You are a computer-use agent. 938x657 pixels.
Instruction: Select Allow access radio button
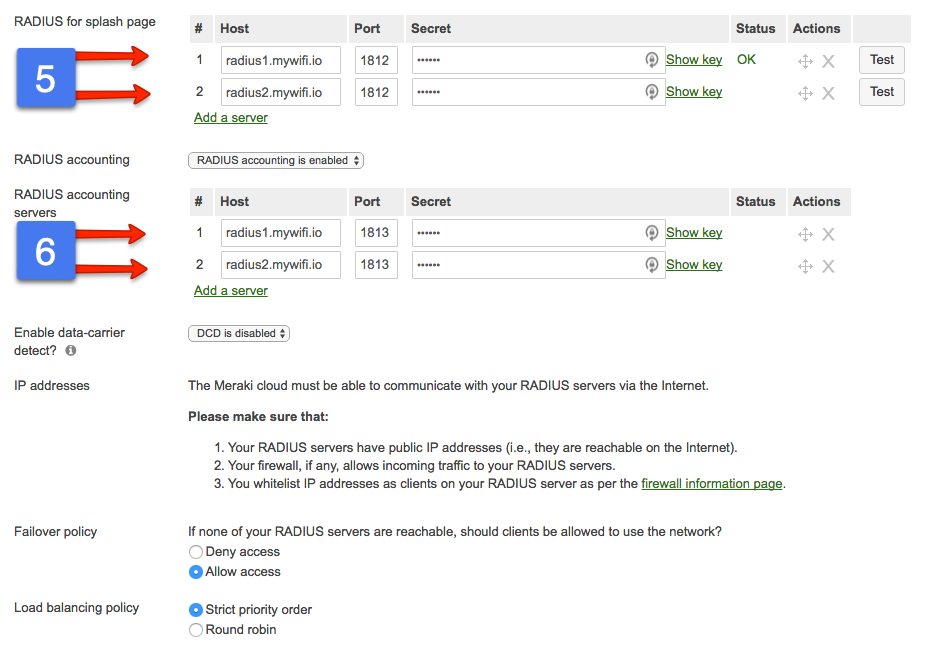(196, 572)
